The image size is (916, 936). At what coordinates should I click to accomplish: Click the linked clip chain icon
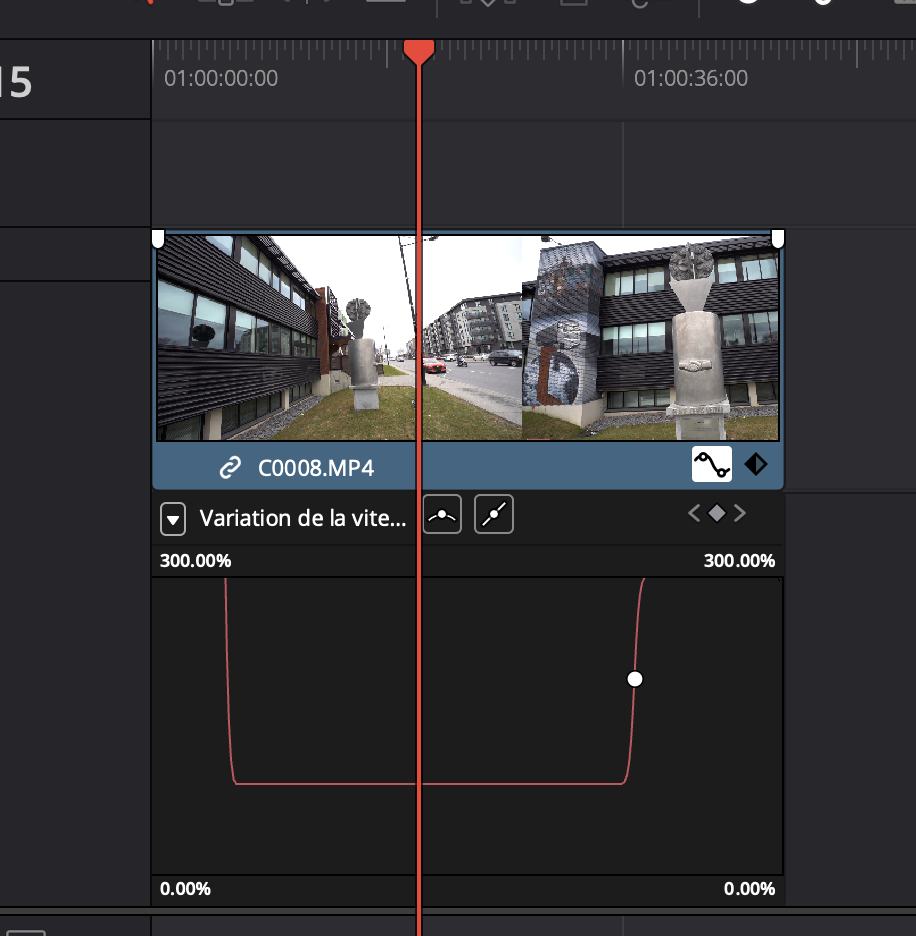(231, 467)
